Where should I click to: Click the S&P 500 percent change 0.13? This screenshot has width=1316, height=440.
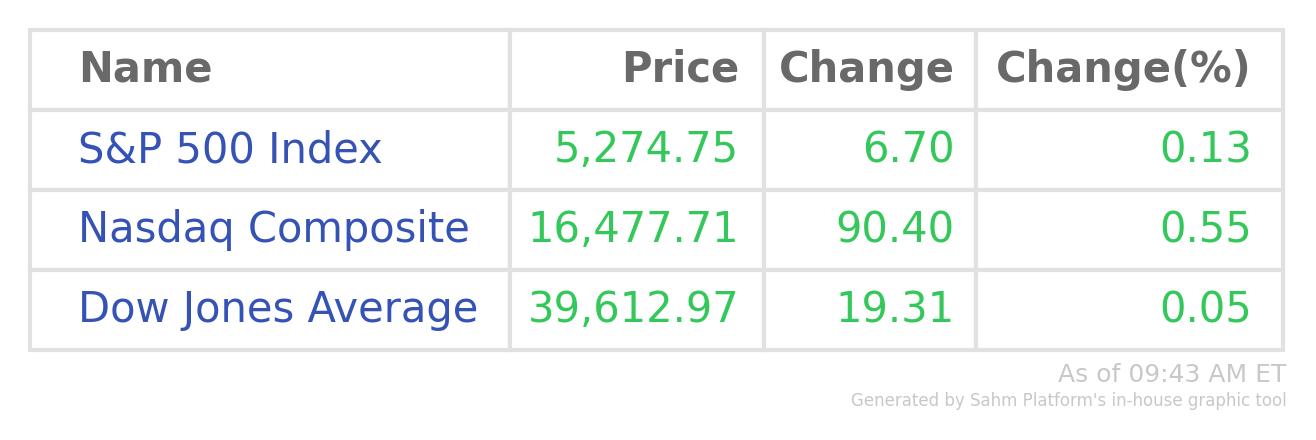(x=1205, y=149)
